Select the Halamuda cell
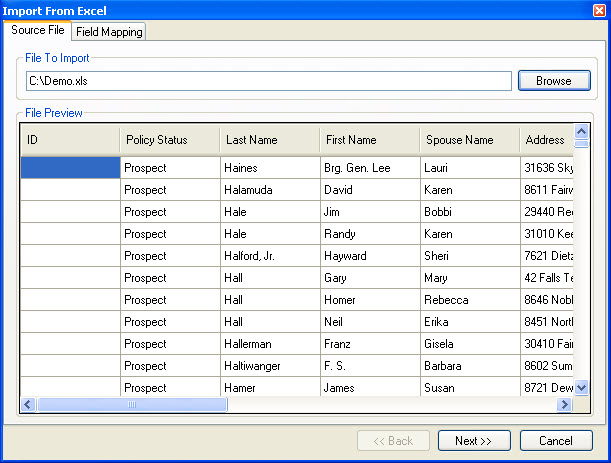 coord(270,190)
